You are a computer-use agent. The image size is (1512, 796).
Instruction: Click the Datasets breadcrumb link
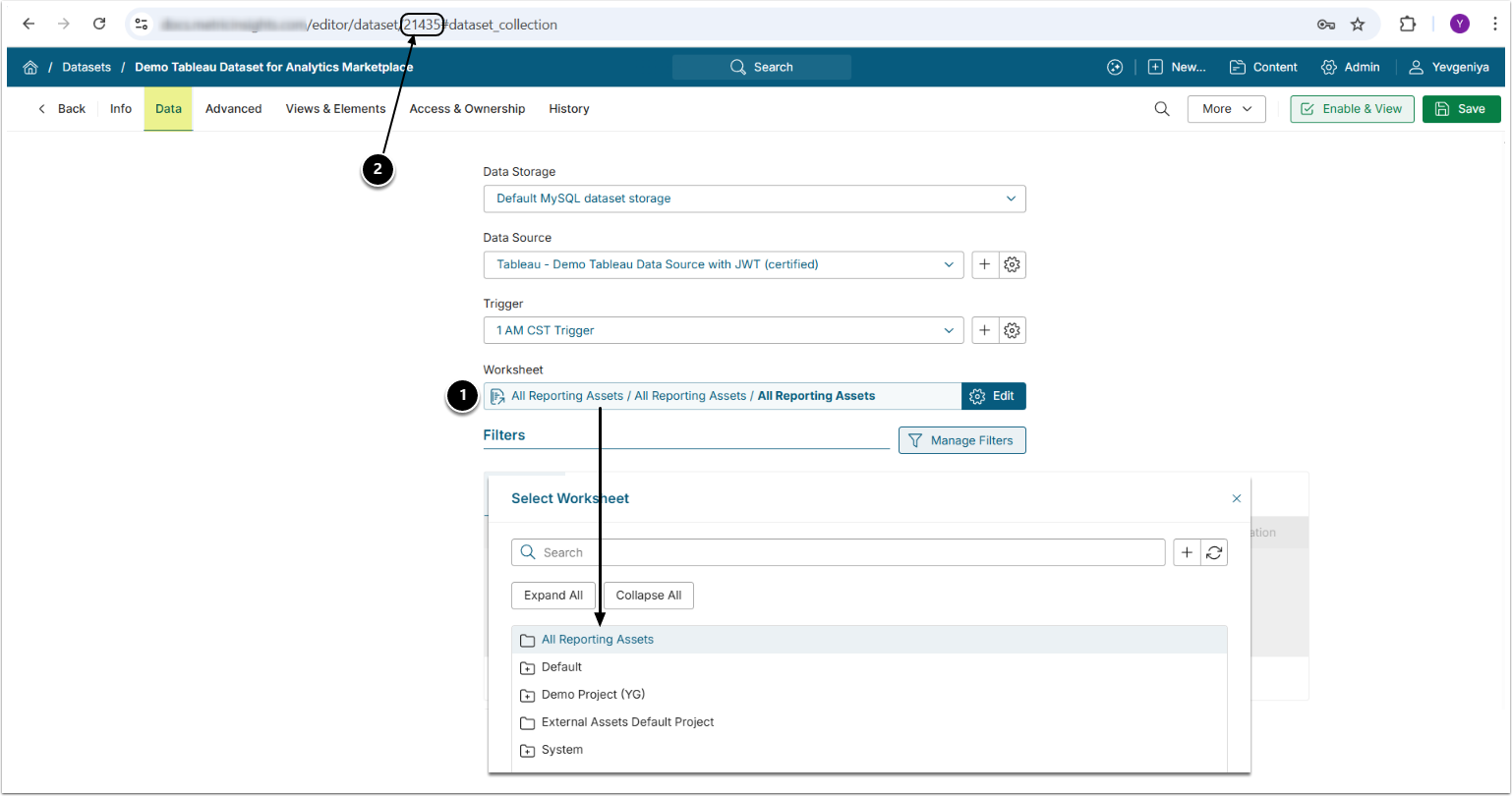tap(86, 67)
